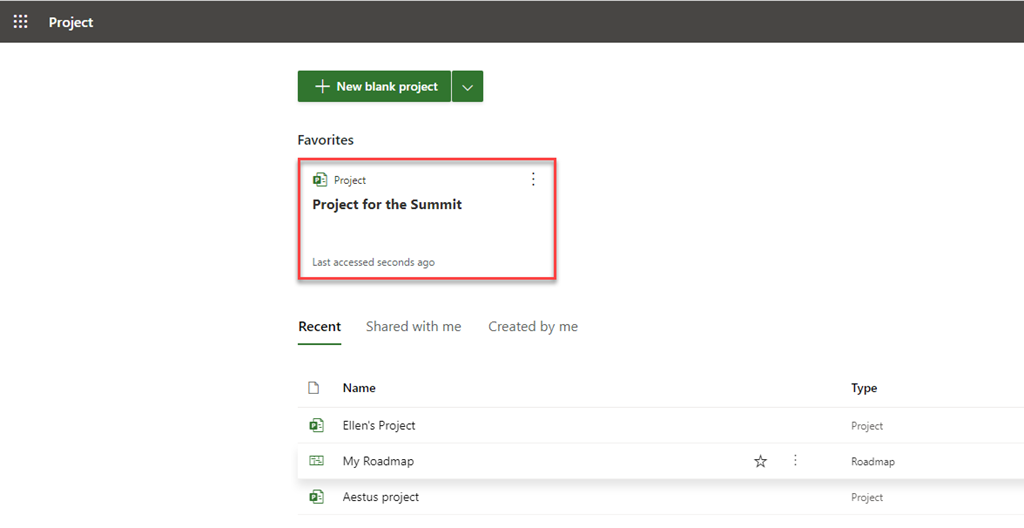
Task: Click the Project icon on favorite card
Action: coord(320,180)
